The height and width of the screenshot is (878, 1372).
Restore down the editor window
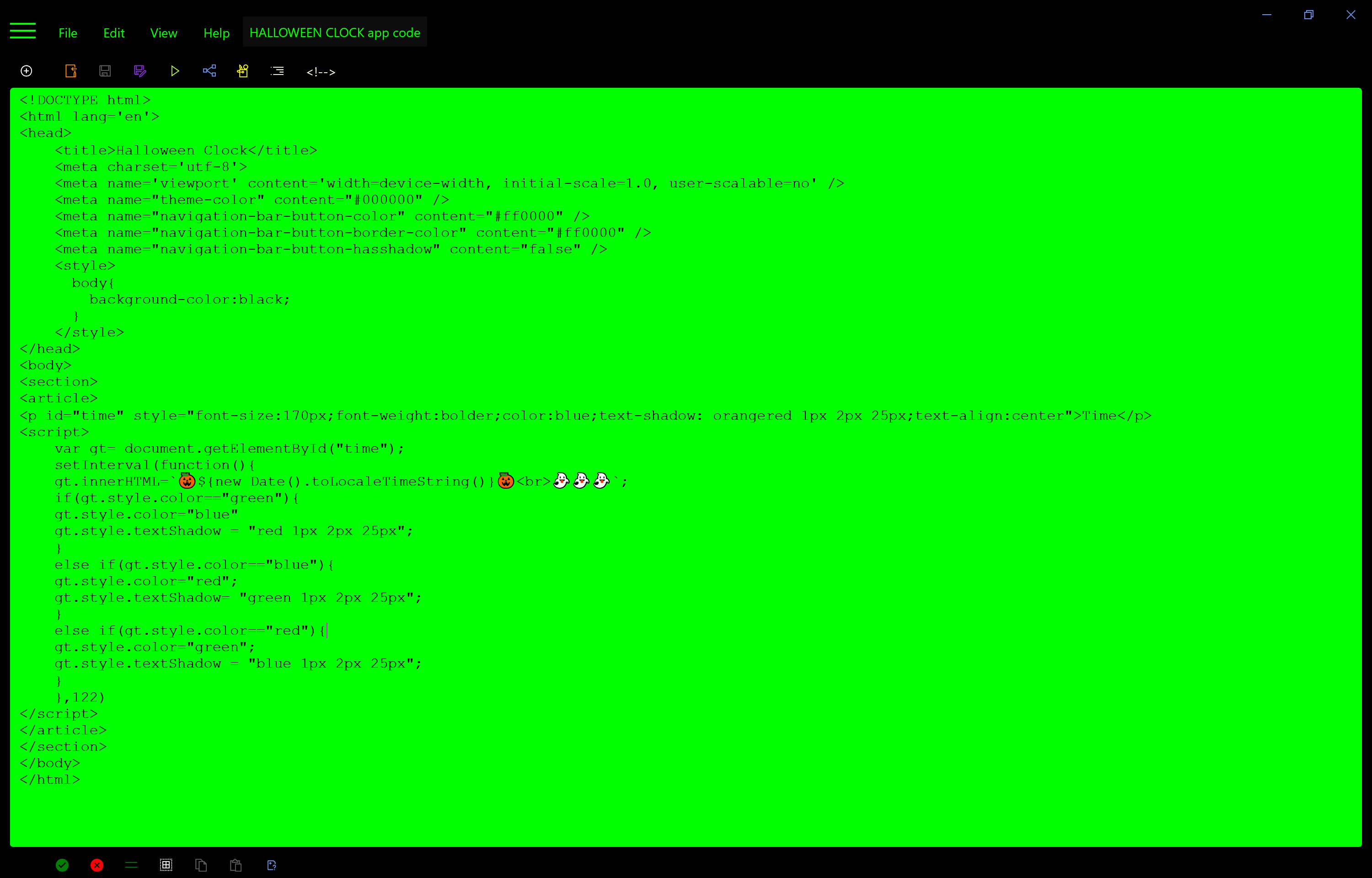[1309, 15]
